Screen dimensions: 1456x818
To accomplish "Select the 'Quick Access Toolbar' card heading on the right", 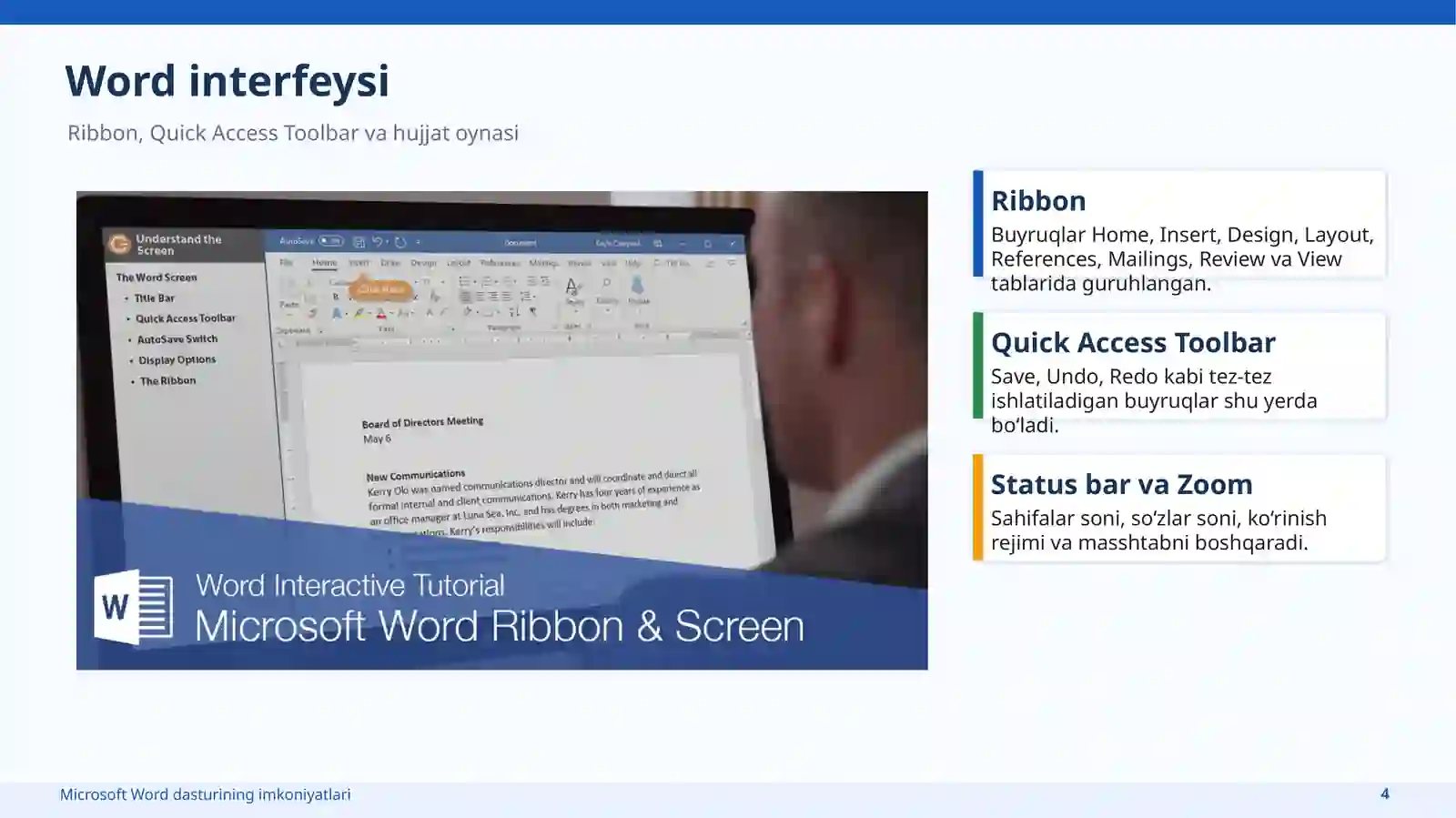I will pyautogui.click(x=1133, y=342).
